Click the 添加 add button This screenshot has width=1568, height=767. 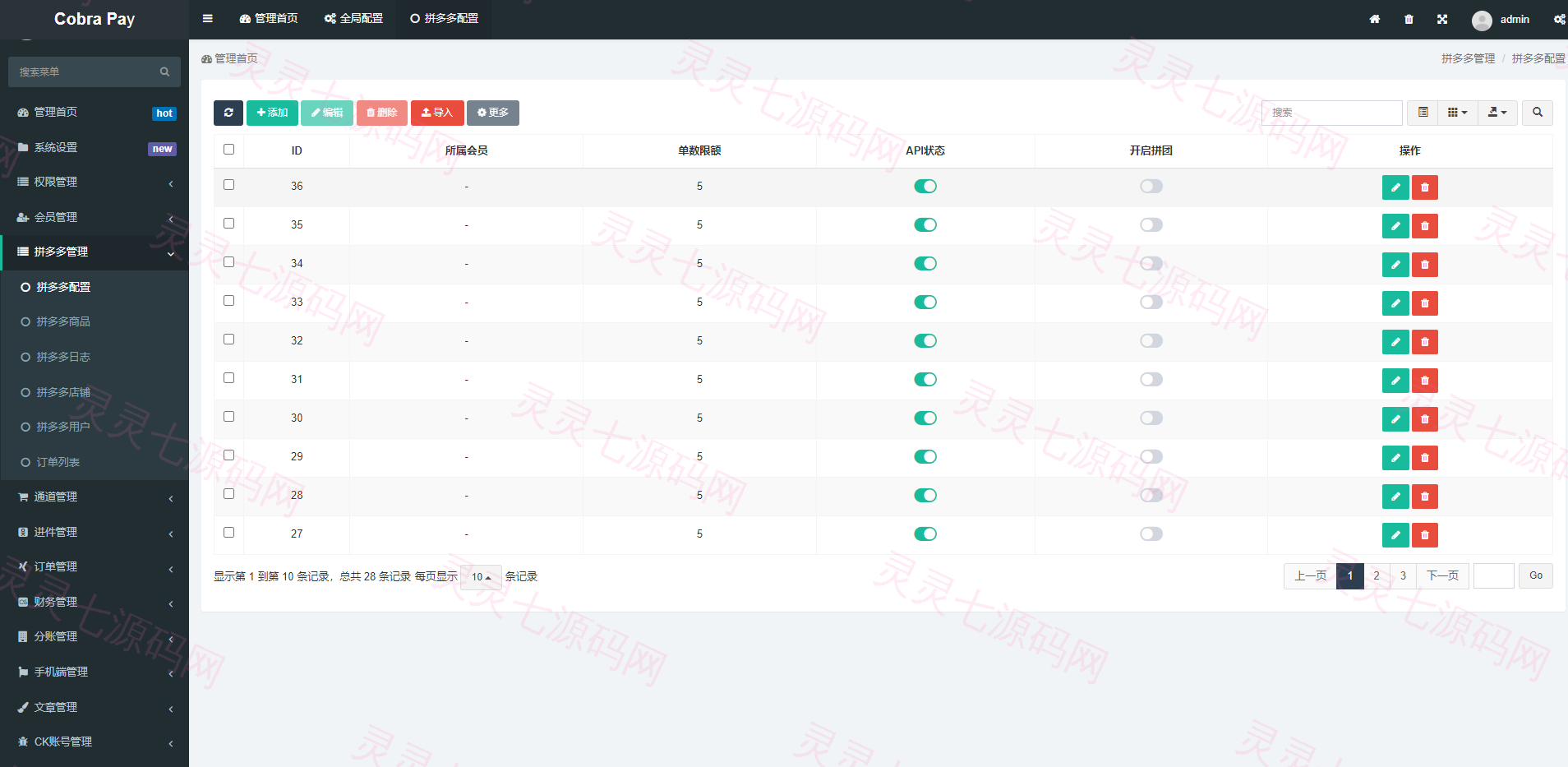(x=272, y=113)
